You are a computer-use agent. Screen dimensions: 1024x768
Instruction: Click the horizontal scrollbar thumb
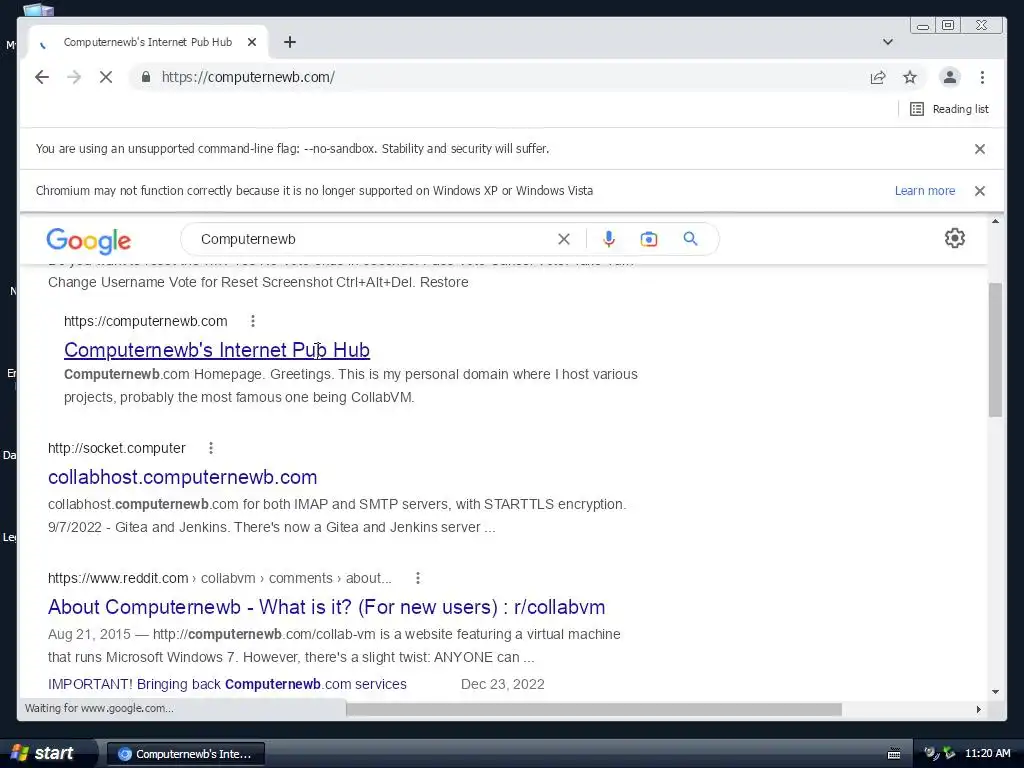coord(594,709)
